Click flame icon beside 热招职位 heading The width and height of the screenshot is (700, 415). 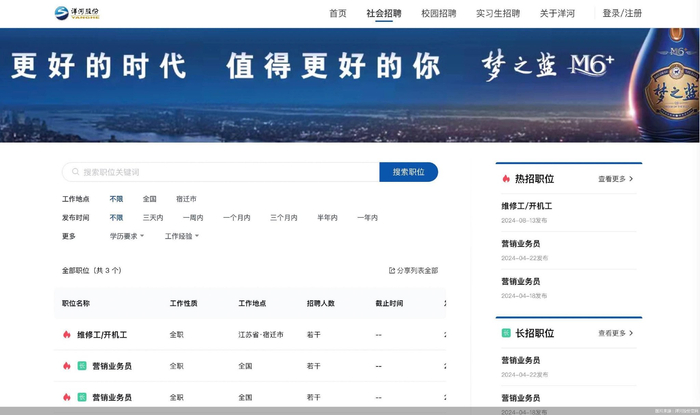506,179
